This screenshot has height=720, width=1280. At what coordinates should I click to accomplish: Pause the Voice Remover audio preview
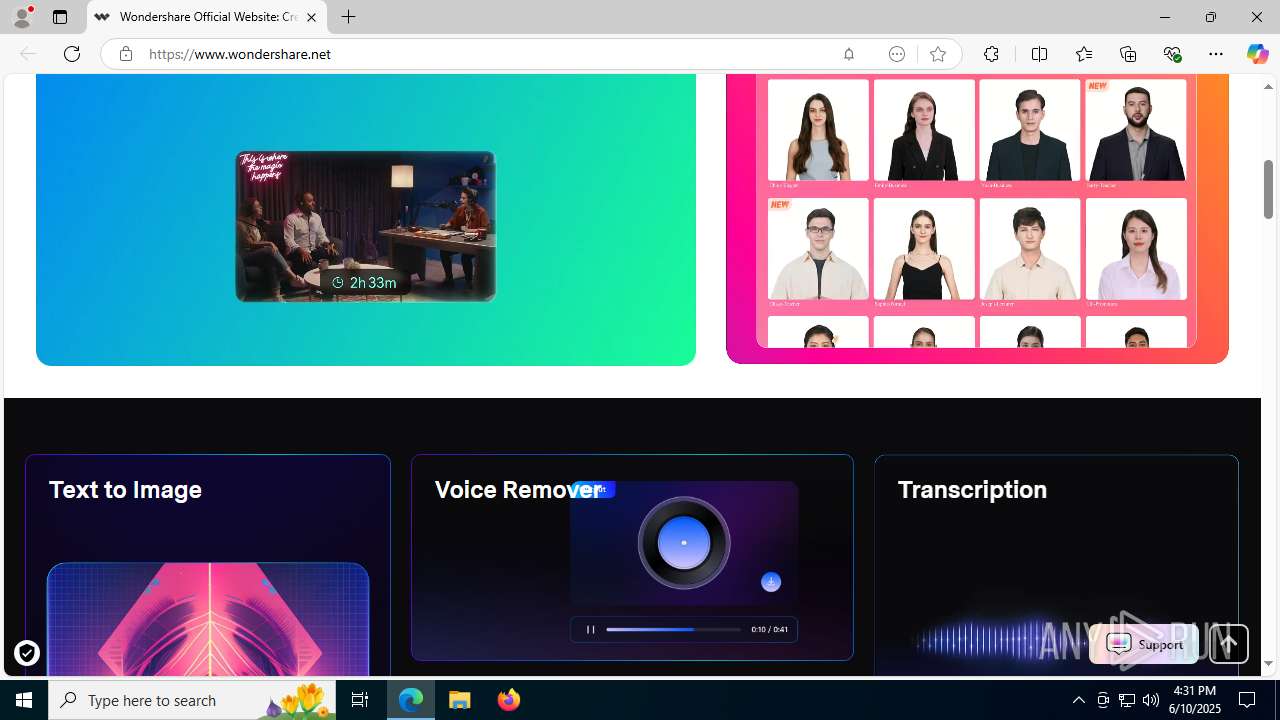[x=590, y=630]
